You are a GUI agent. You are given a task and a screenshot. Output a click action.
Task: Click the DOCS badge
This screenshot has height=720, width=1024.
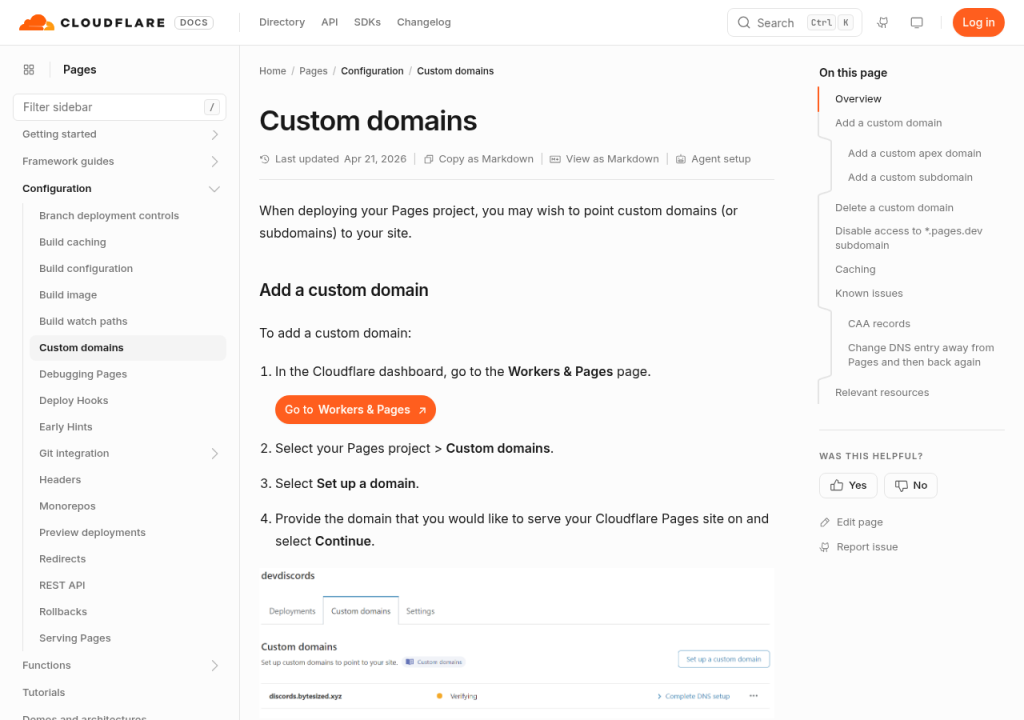click(x=194, y=22)
